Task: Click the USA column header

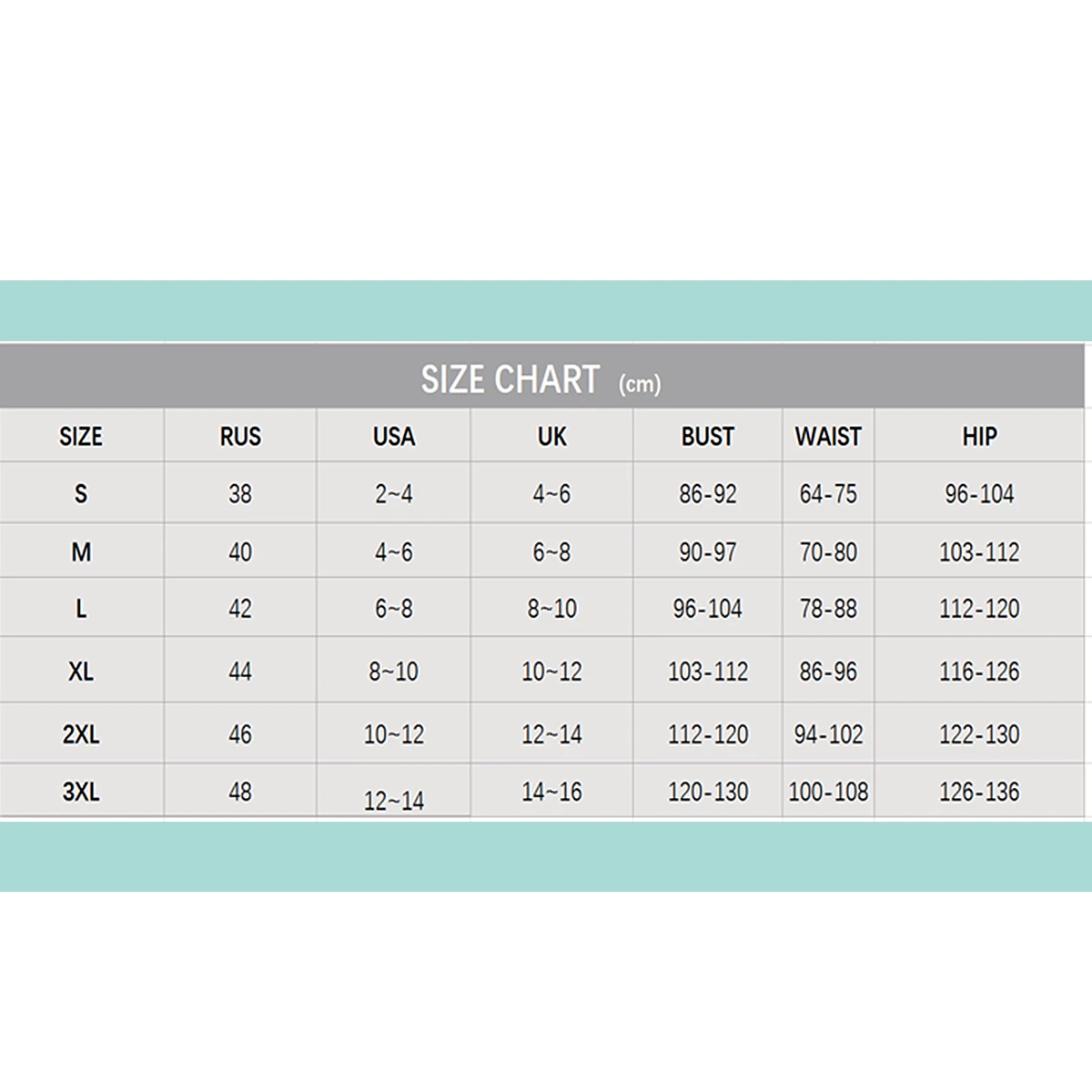Action: coord(394,437)
